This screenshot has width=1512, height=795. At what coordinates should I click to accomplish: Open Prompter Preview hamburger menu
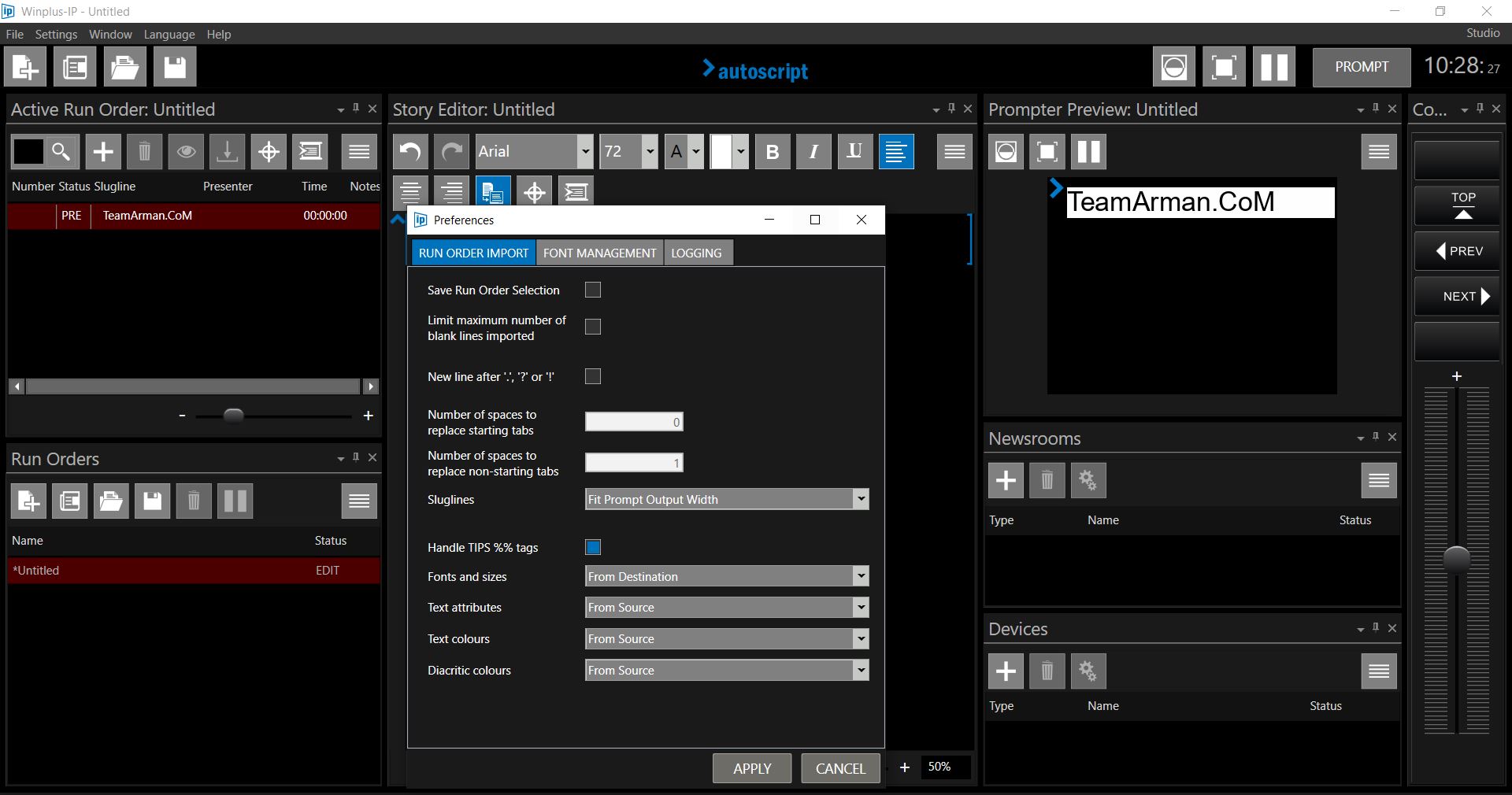pos(1379,151)
